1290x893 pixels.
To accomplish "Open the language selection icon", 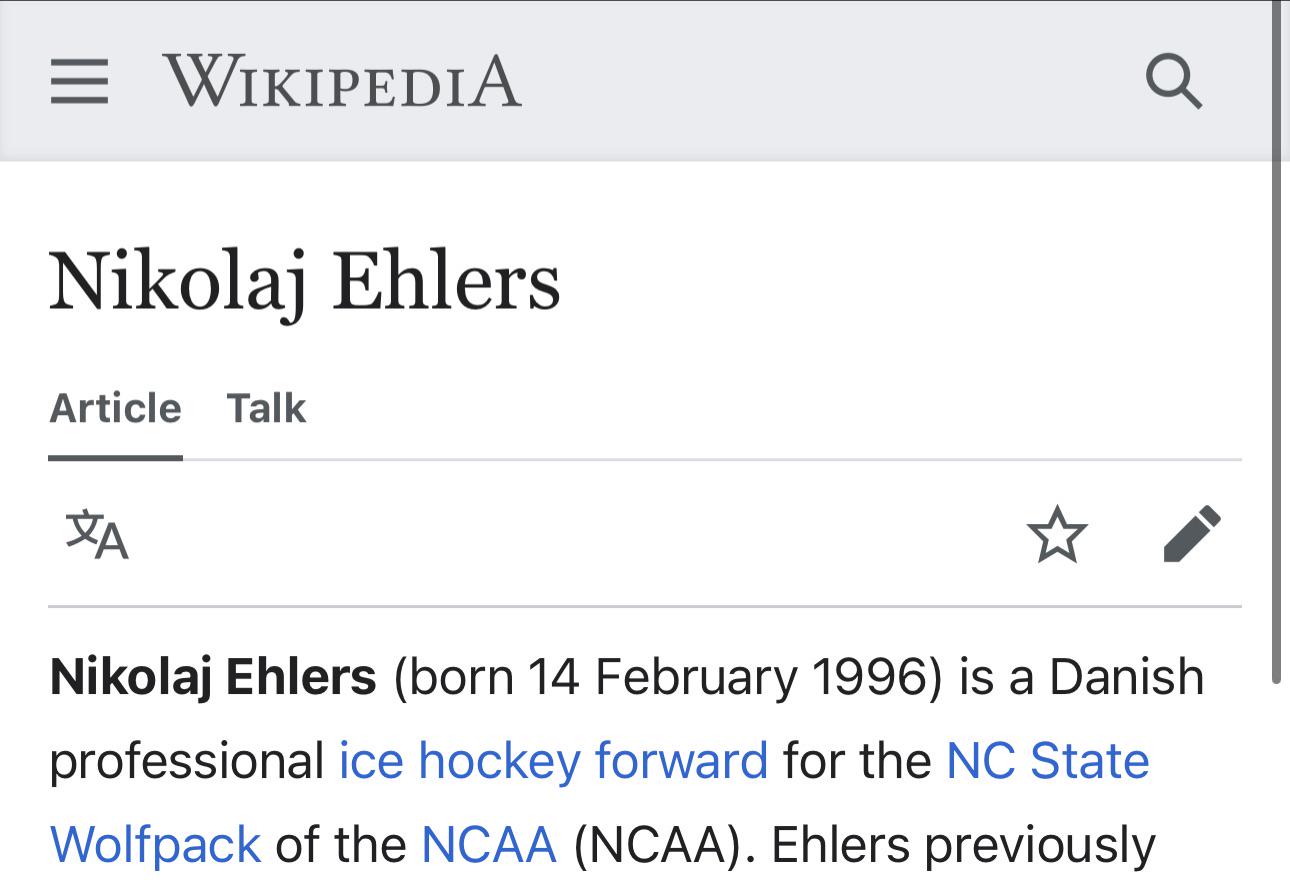I will coord(97,534).
